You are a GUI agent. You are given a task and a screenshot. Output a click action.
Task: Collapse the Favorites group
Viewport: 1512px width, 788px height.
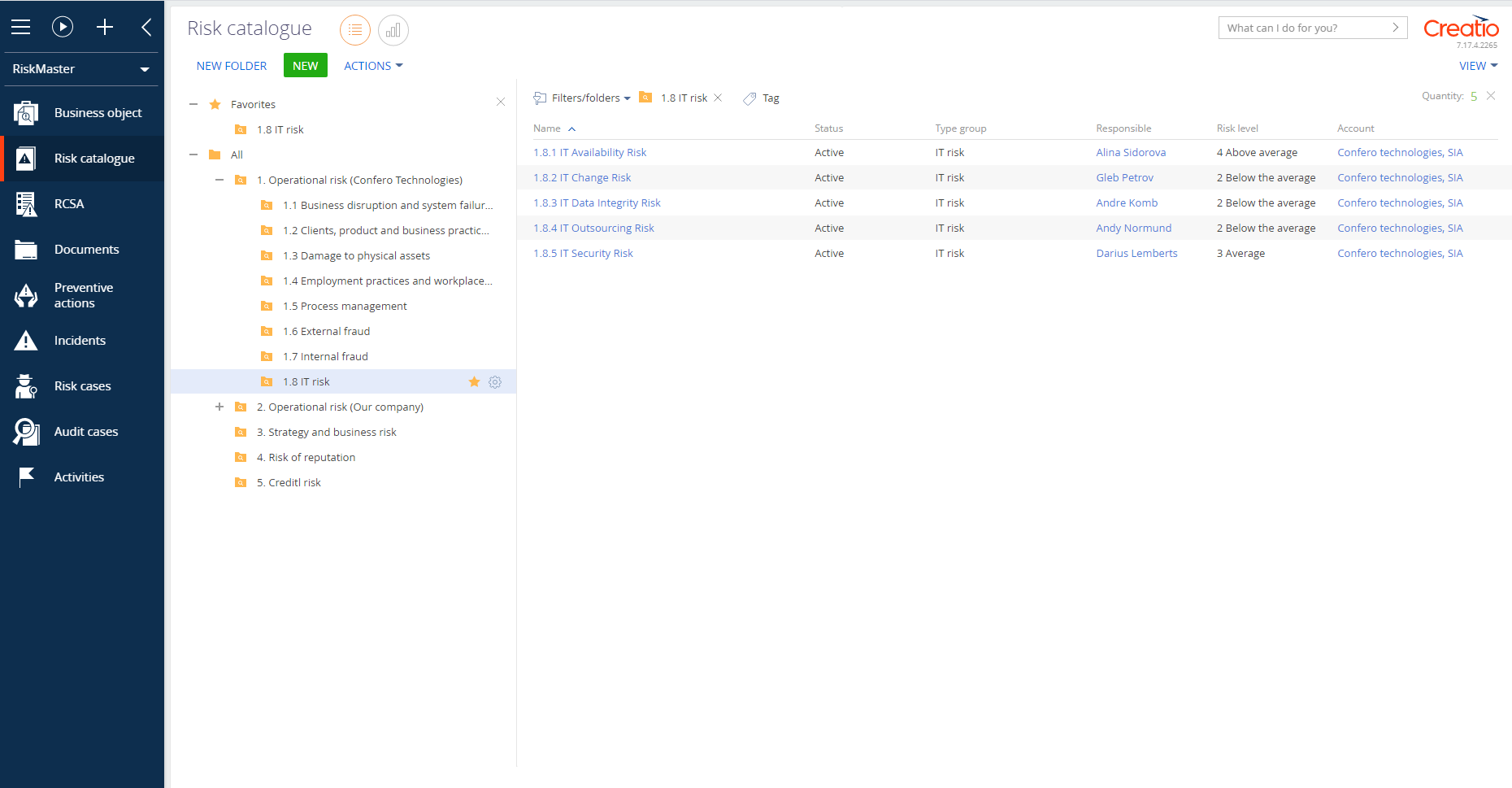click(193, 104)
